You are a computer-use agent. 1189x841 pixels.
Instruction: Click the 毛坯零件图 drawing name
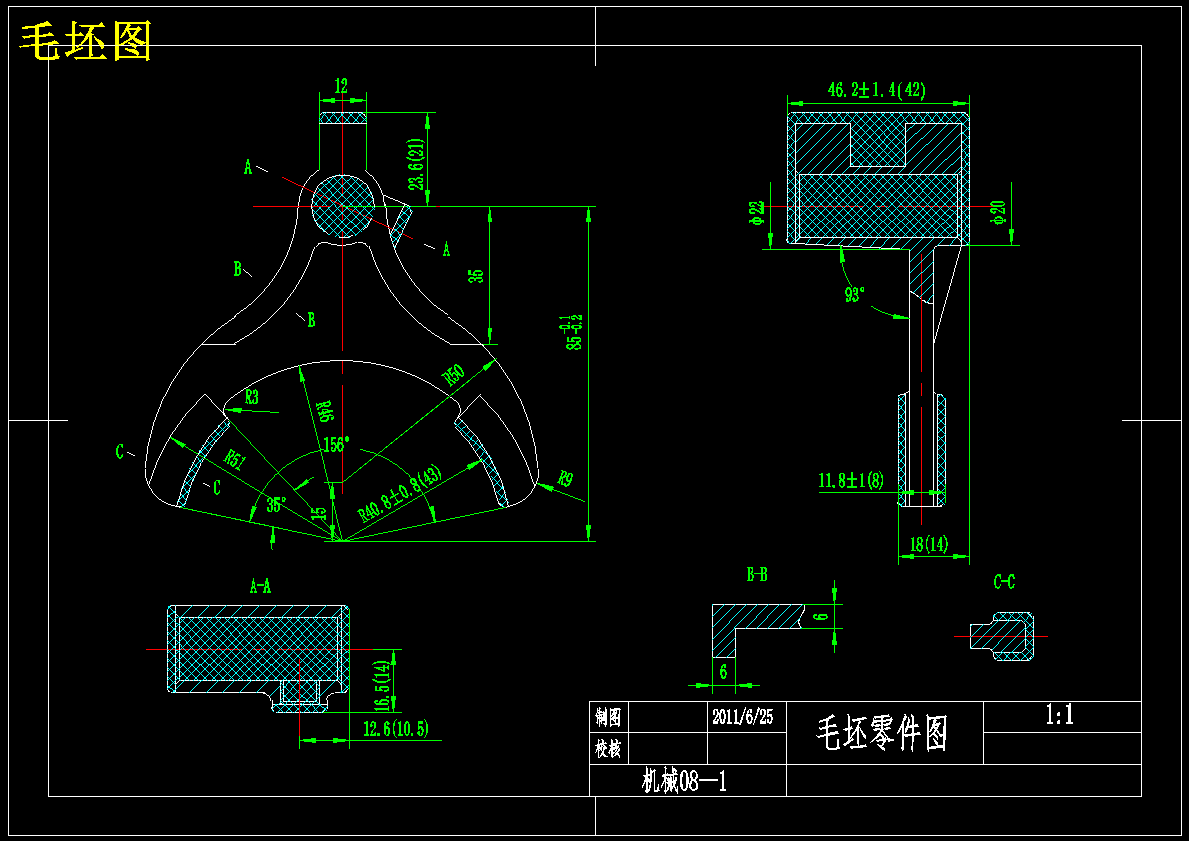[882, 733]
